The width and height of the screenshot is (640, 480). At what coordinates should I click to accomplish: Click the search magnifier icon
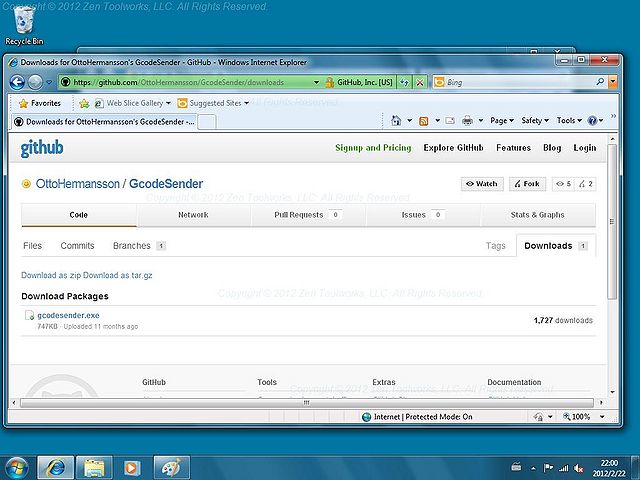(600, 82)
